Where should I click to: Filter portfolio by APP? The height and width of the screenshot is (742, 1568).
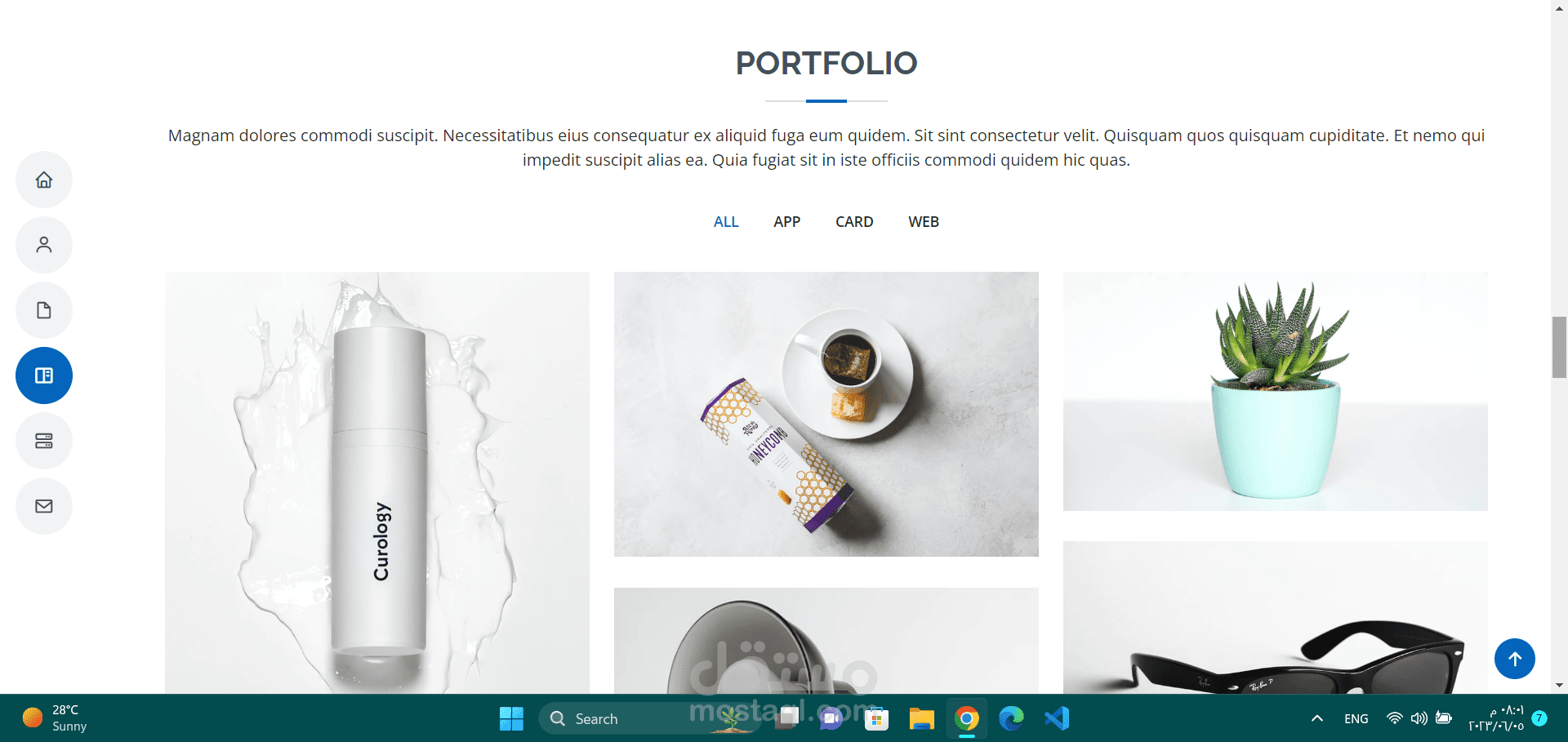click(786, 222)
